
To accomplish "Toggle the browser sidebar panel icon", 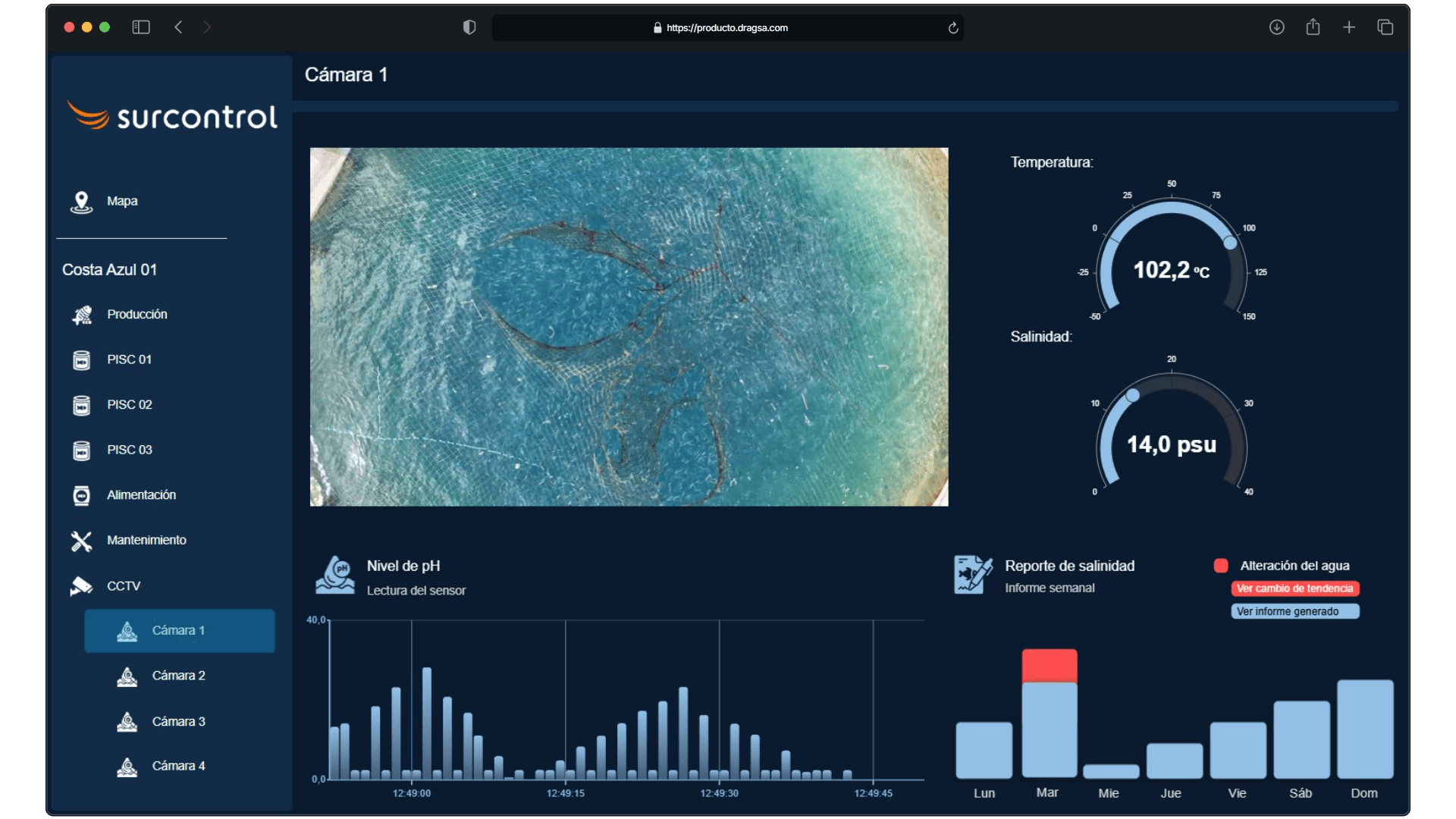I will pyautogui.click(x=141, y=27).
